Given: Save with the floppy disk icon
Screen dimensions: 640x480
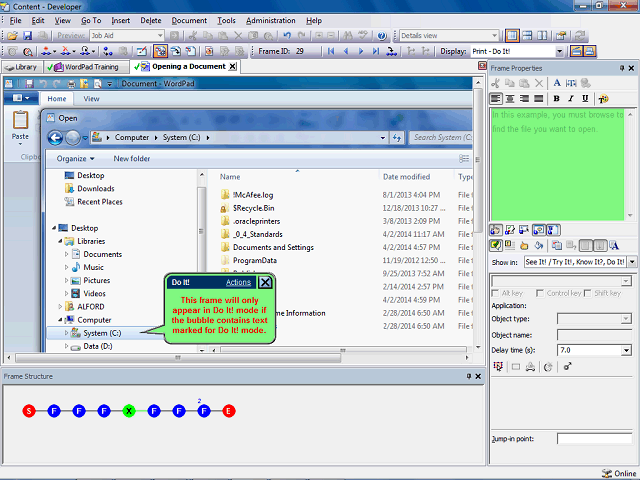Looking at the screenshot, I should pyautogui.click(x=27, y=36).
